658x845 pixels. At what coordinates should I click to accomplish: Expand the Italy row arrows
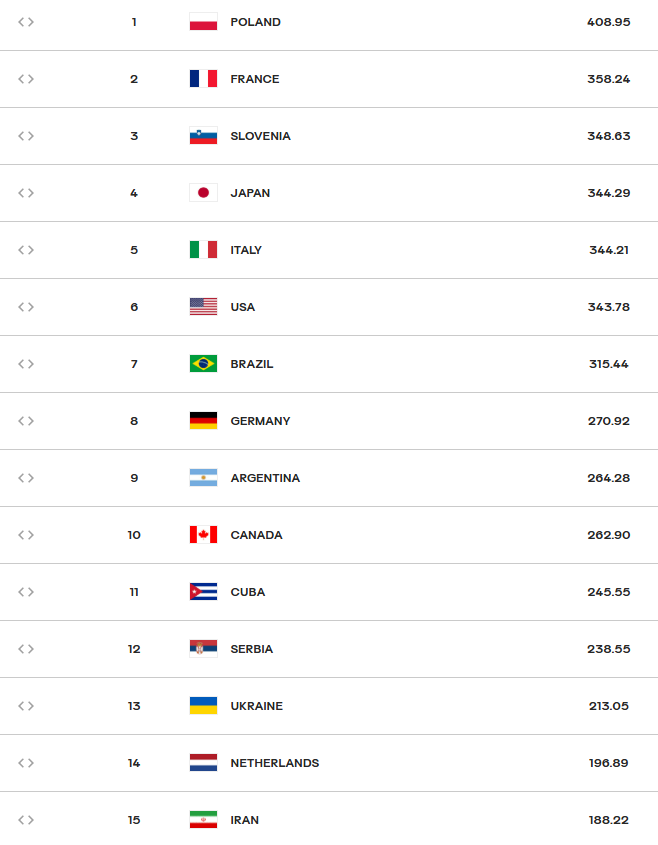(26, 250)
